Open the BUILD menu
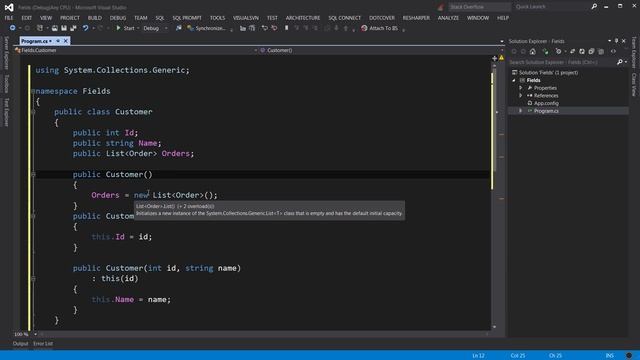 (x=95, y=18)
